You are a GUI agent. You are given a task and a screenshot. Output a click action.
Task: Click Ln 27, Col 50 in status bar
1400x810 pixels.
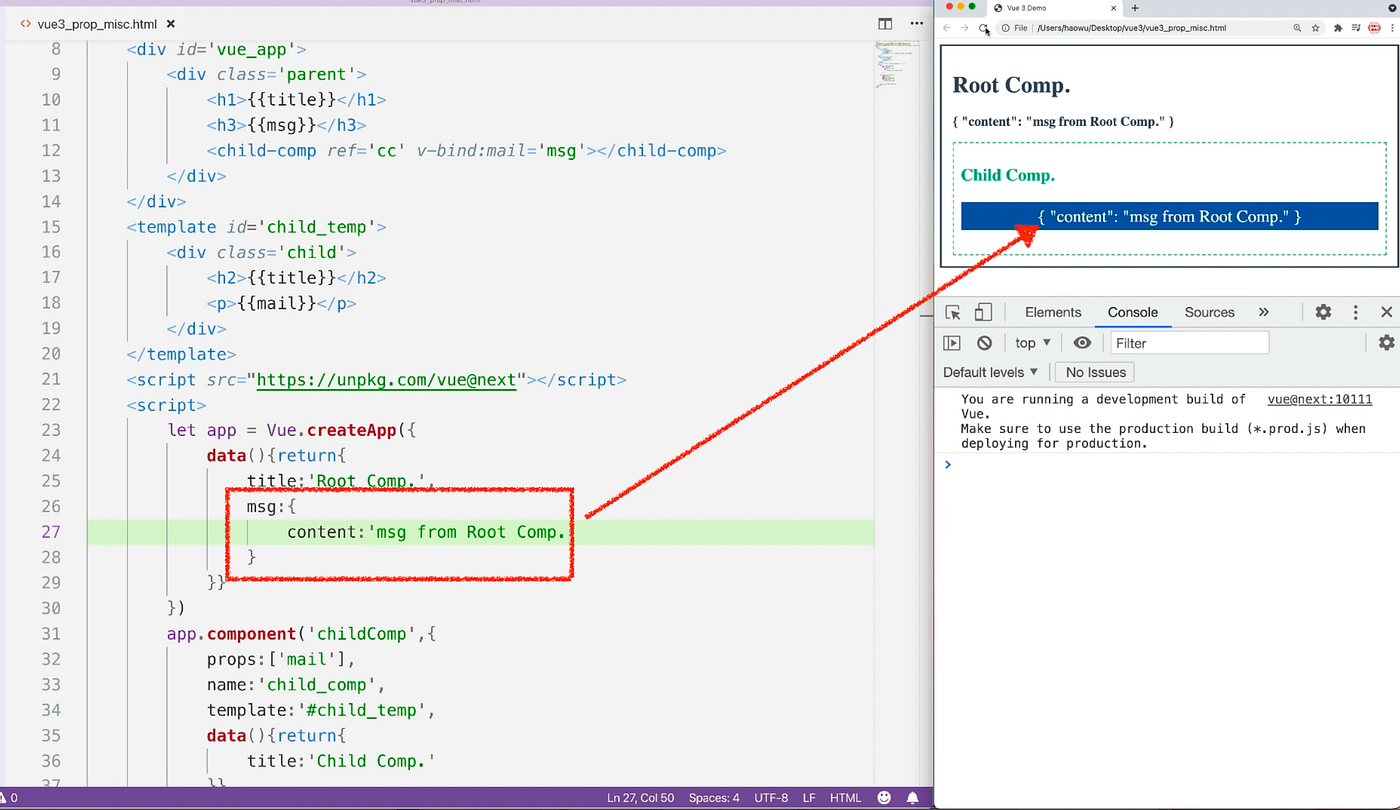pos(640,798)
